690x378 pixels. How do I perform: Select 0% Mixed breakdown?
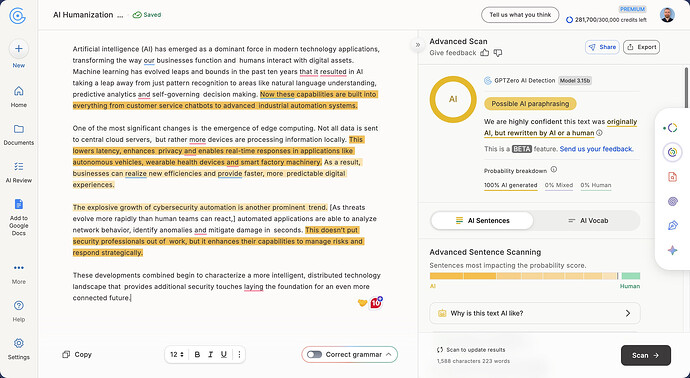(558, 185)
